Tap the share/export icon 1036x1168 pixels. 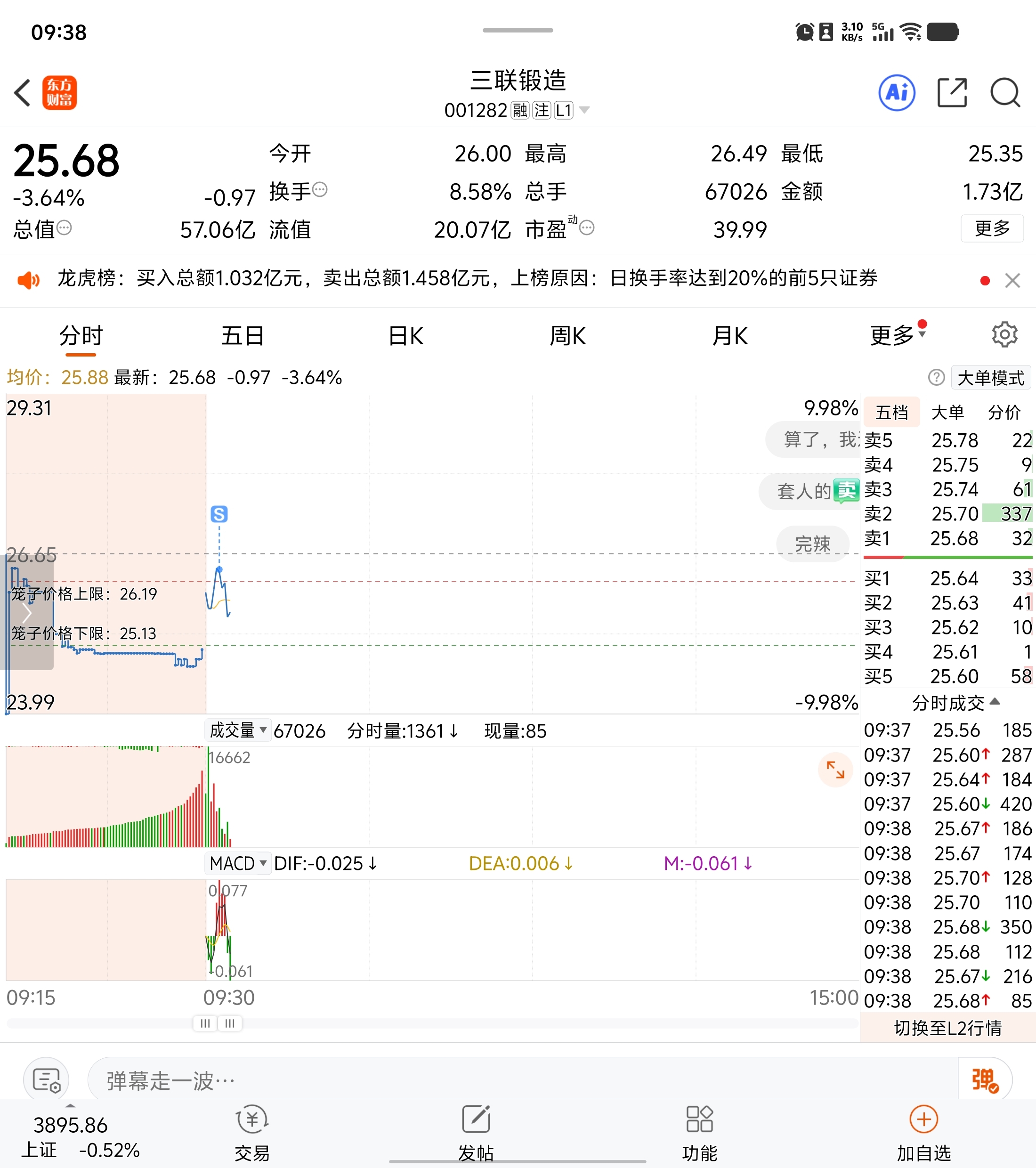(x=951, y=93)
